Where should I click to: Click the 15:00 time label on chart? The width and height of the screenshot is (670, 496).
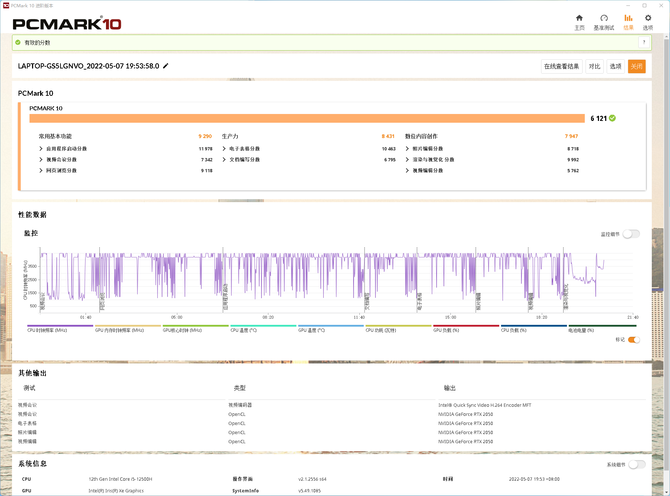[450, 317]
